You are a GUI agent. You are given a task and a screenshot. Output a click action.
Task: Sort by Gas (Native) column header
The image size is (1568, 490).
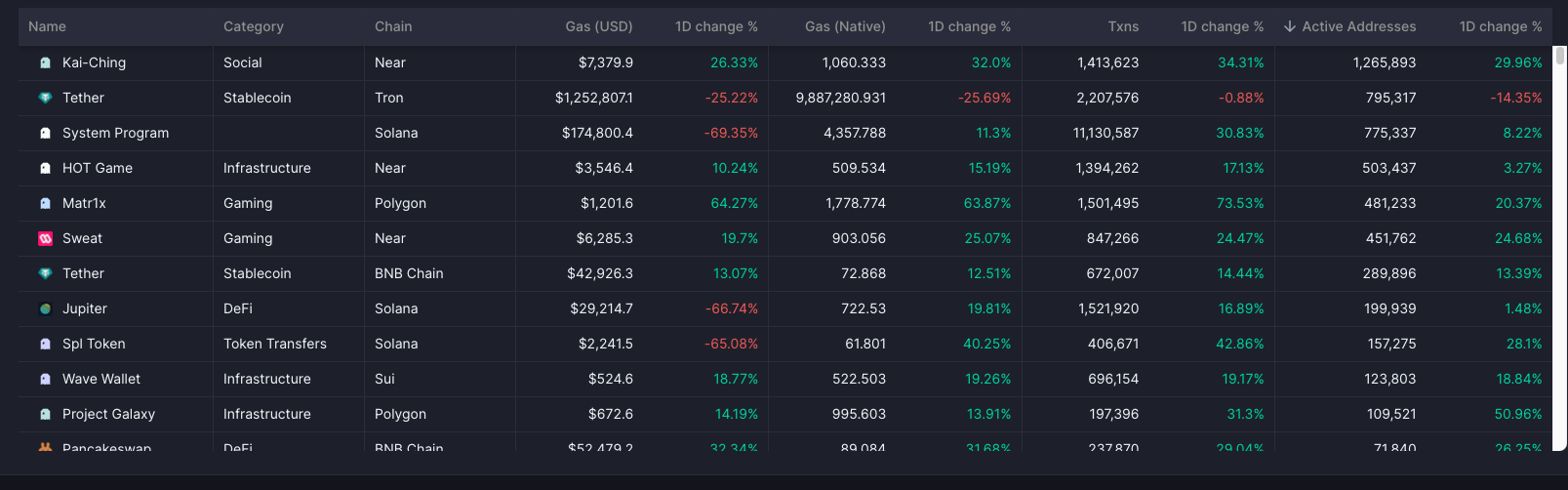pos(845,26)
